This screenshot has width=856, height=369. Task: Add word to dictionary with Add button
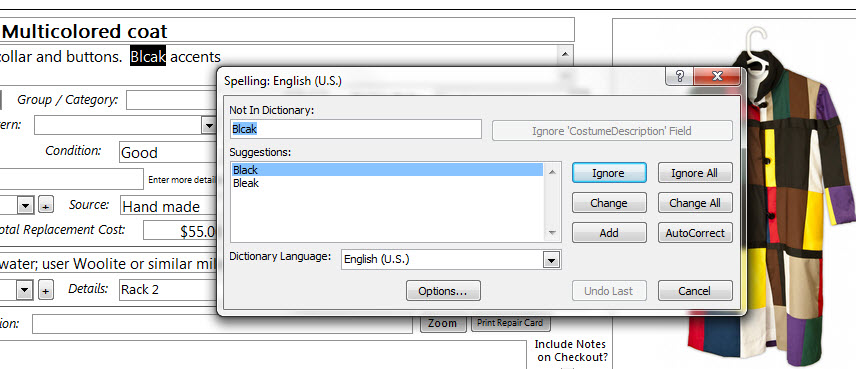[609, 233]
